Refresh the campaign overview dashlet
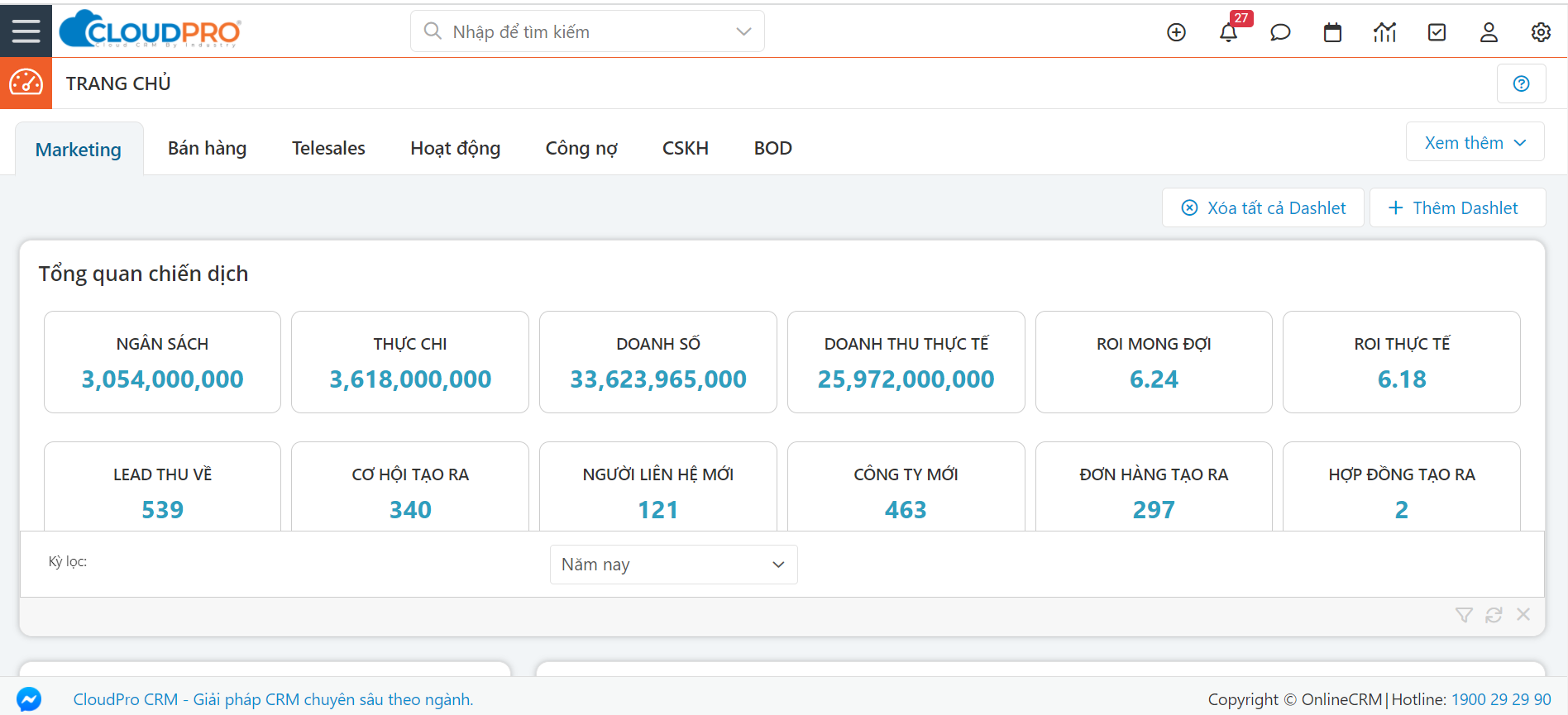This screenshot has height=715, width=1568. tap(1494, 615)
